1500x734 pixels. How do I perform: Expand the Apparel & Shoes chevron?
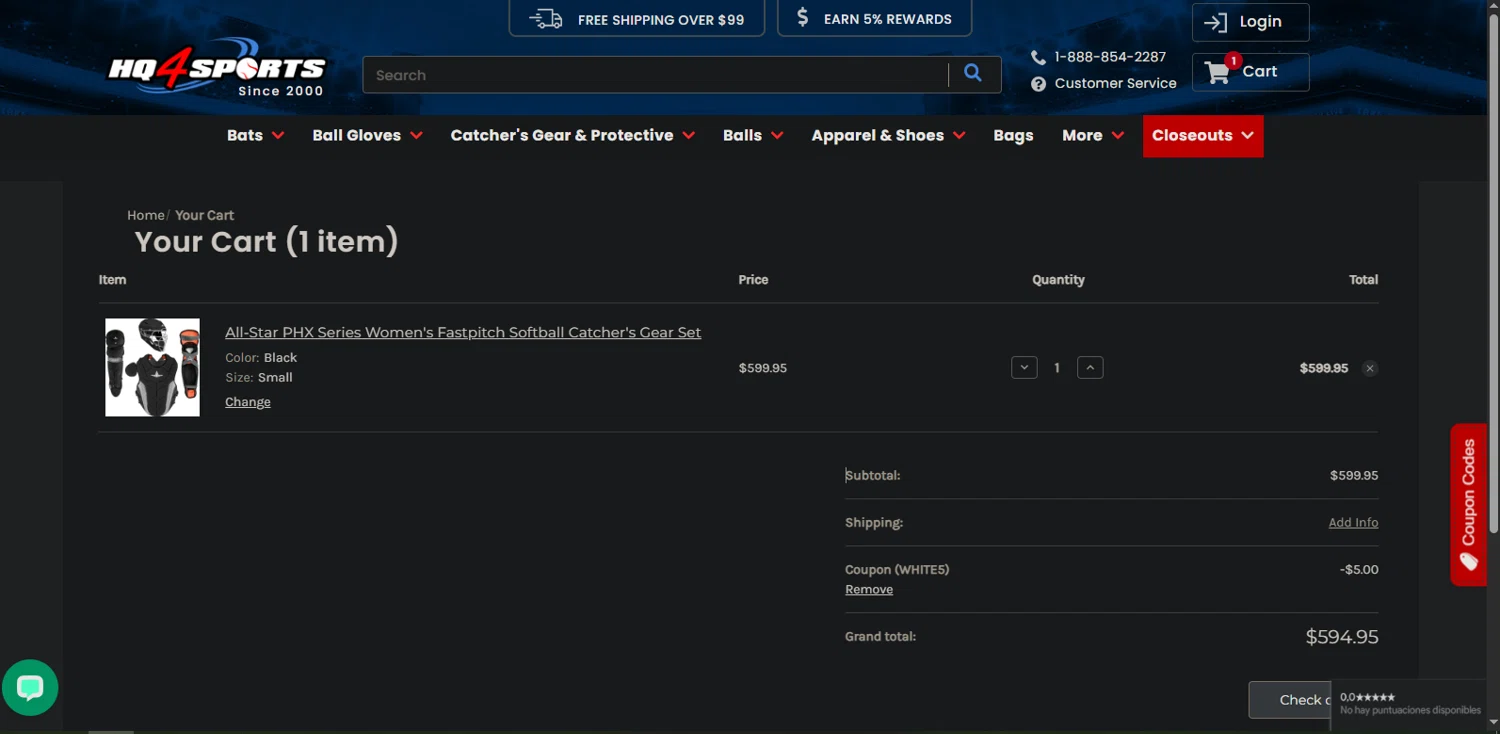click(959, 136)
